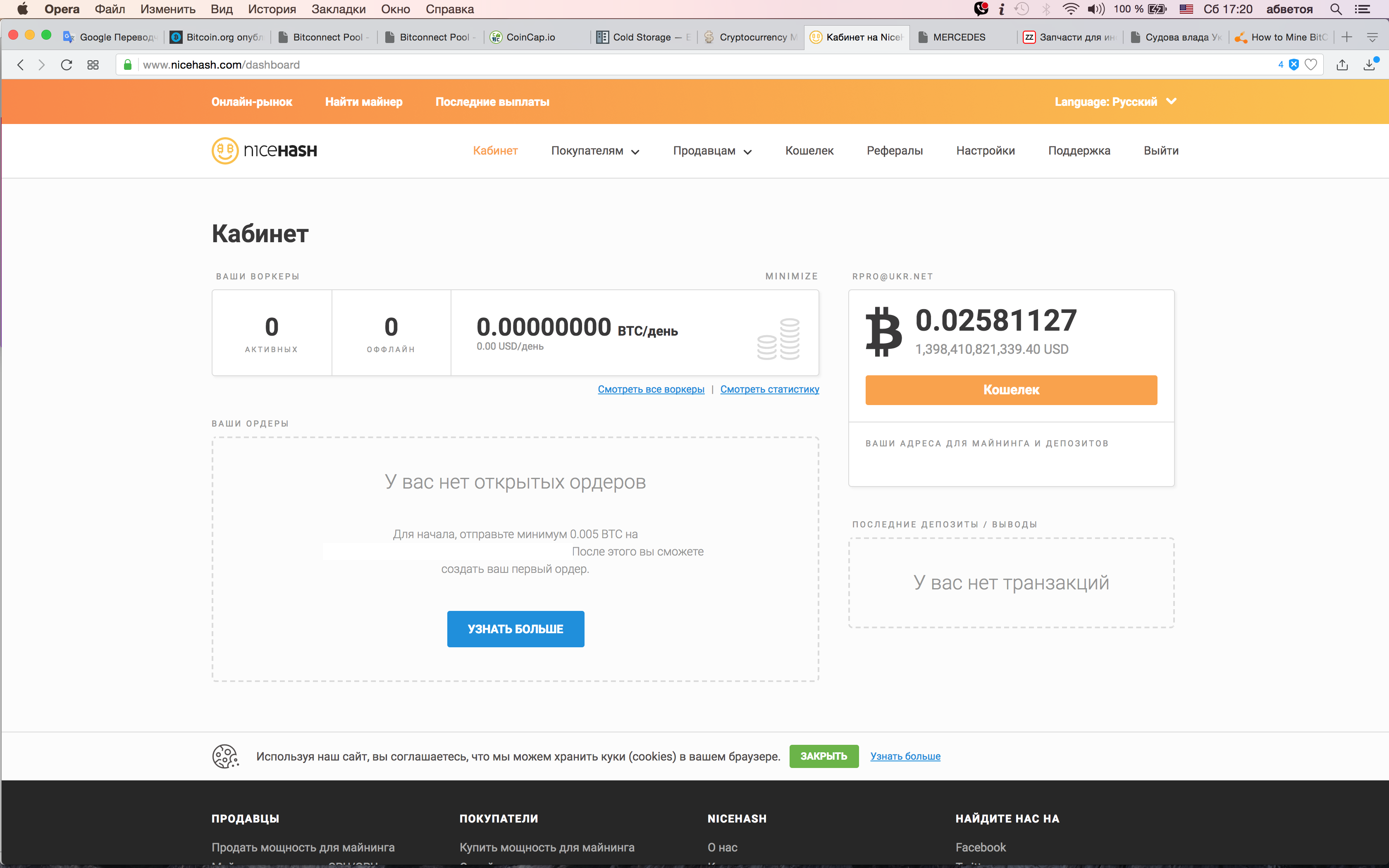Log out with Выйти
The image size is (1389, 868).
(x=1161, y=150)
